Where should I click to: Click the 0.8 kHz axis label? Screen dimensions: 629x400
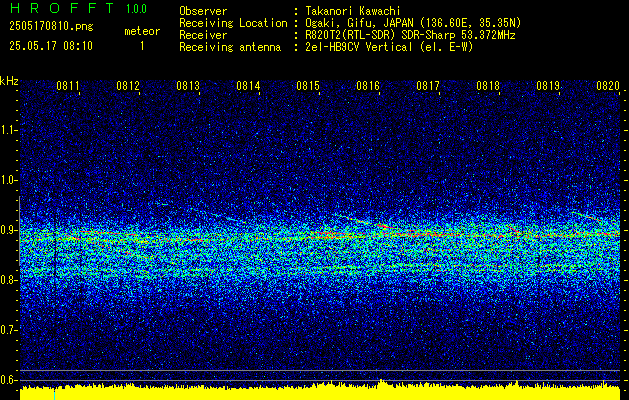8,280
